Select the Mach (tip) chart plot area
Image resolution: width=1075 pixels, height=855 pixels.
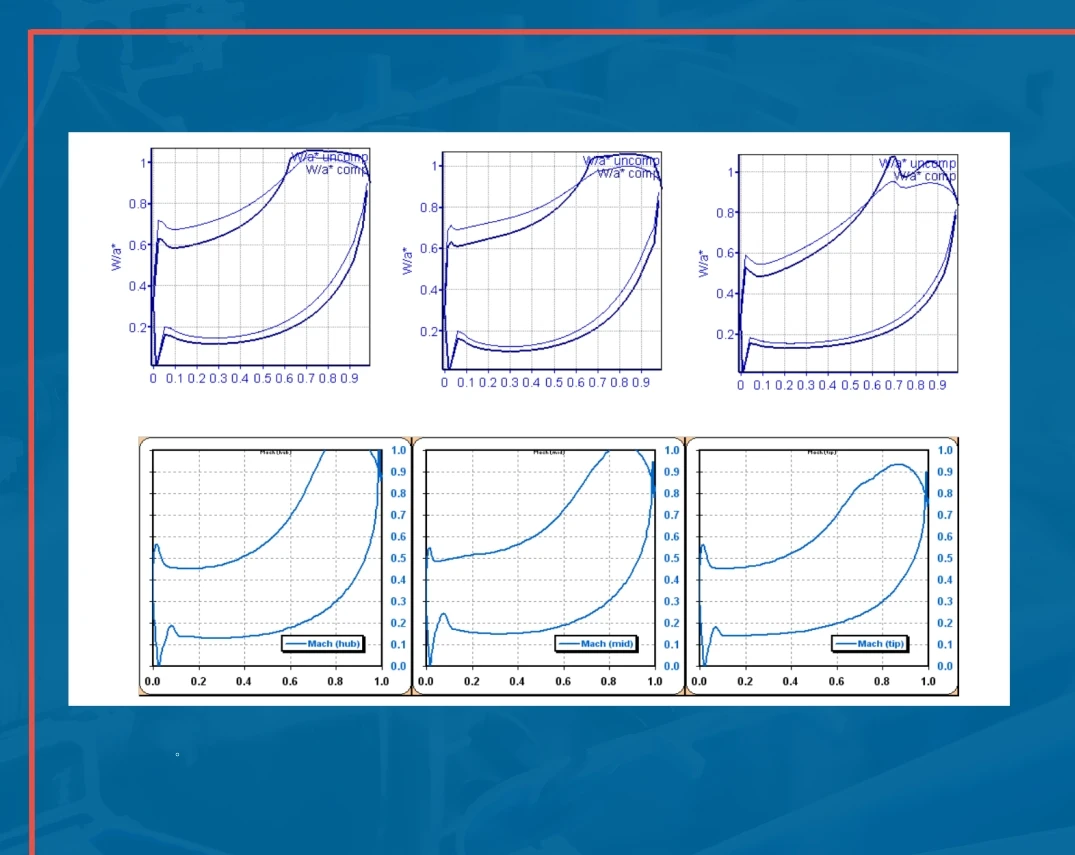pyautogui.click(x=812, y=560)
